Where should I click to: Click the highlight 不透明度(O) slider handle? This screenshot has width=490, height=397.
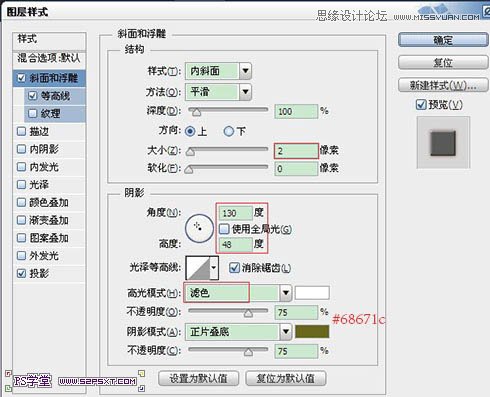248,313
